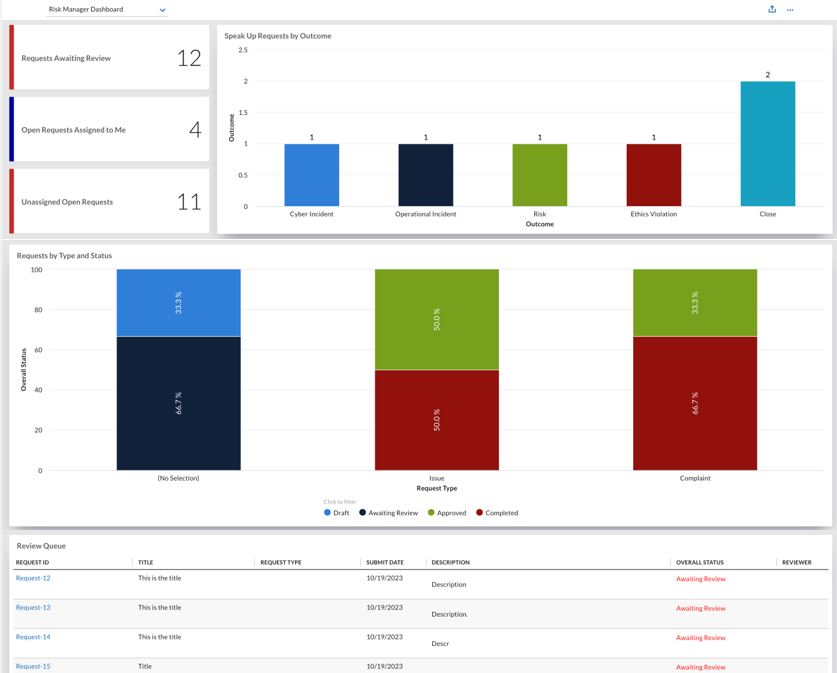The height and width of the screenshot is (673, 837).
Task: Click the Completed legend color dot
Action: click(x=479, y=512)
